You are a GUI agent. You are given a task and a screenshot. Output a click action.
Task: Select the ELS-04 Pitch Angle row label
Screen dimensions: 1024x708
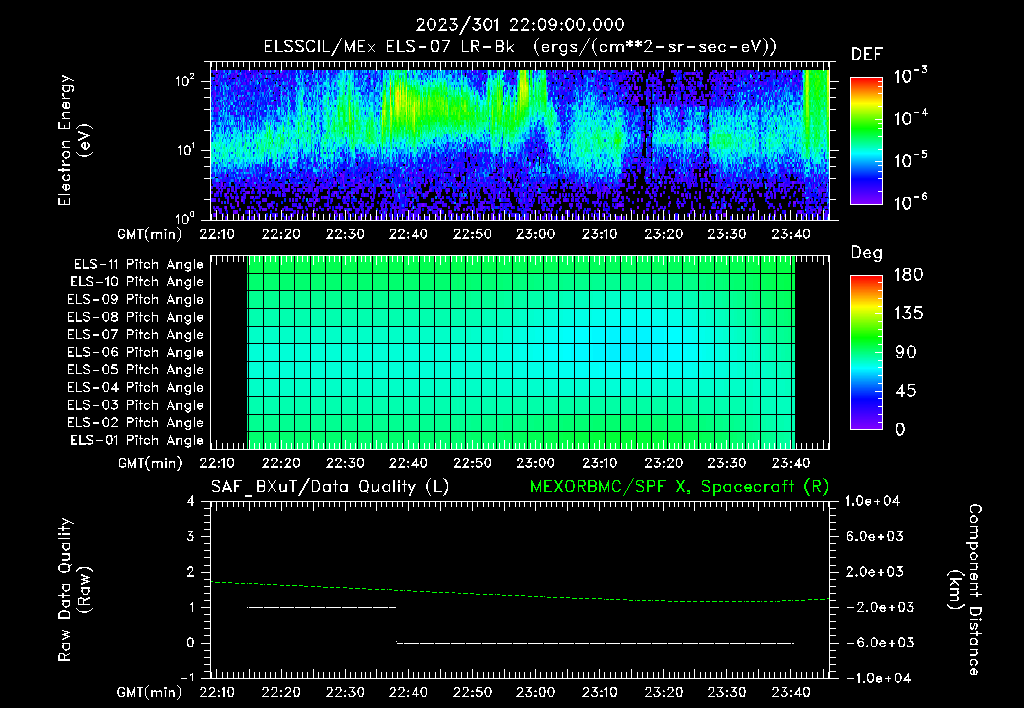point(135,388)
